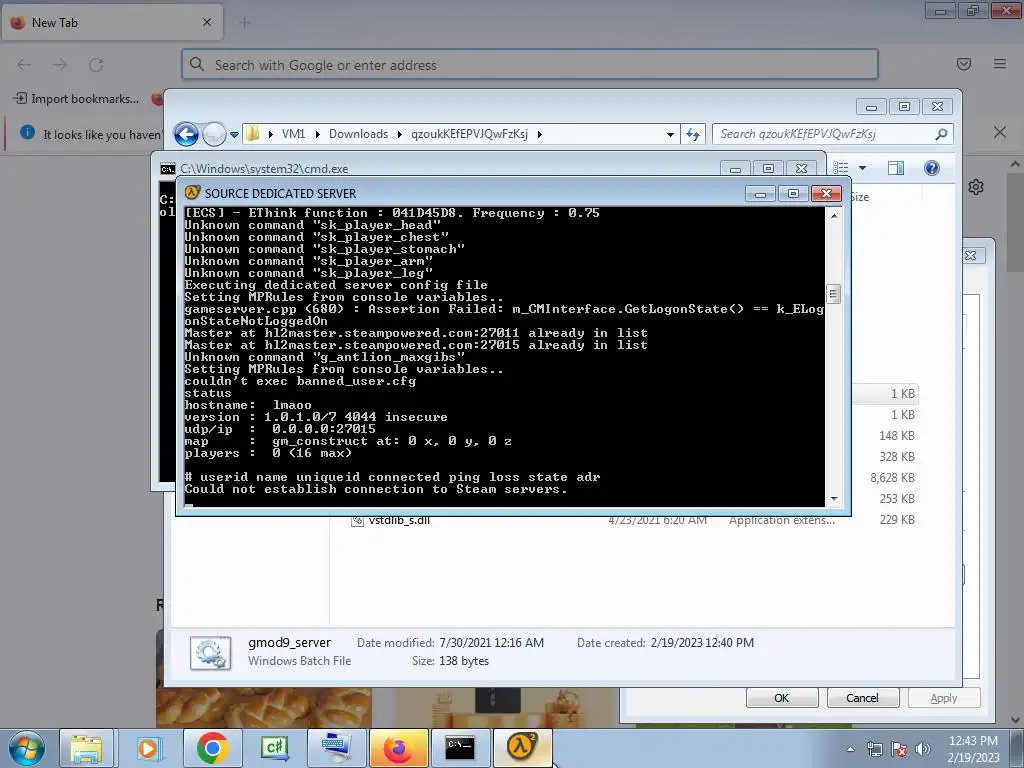Click Explorer refresh button
The width and height of the screenshot is (1024, 768).
693,135
